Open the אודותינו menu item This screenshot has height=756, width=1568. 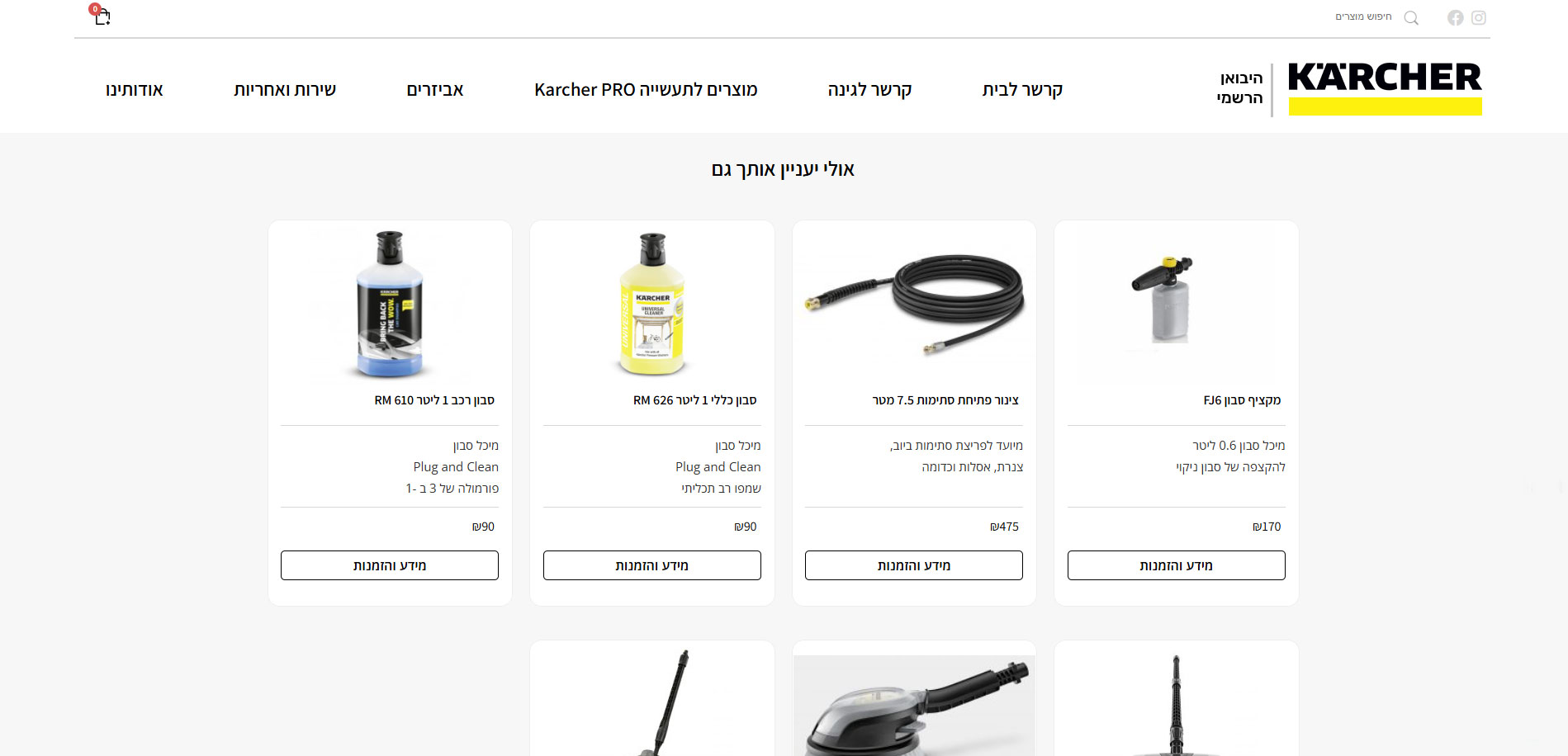click(x=135, y=89)
